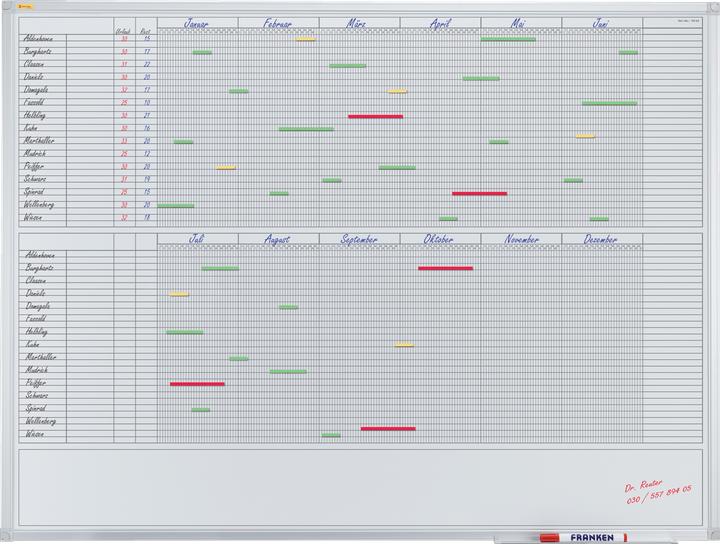The height and width of the screenshot is (544, 720).
Task: Click the Urlaub column header
Action: tap(123, 31)
